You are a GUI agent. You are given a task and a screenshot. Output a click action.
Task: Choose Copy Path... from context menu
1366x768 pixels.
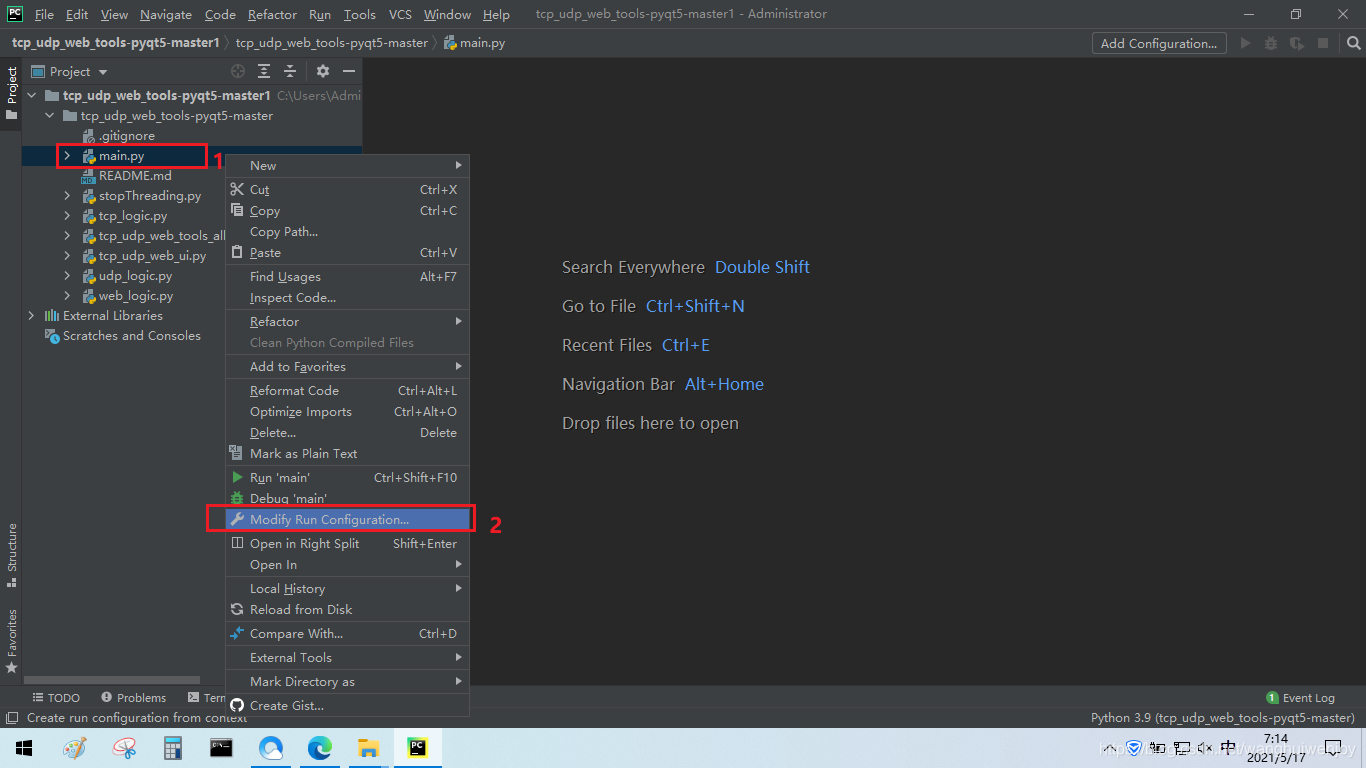(348, 231)
